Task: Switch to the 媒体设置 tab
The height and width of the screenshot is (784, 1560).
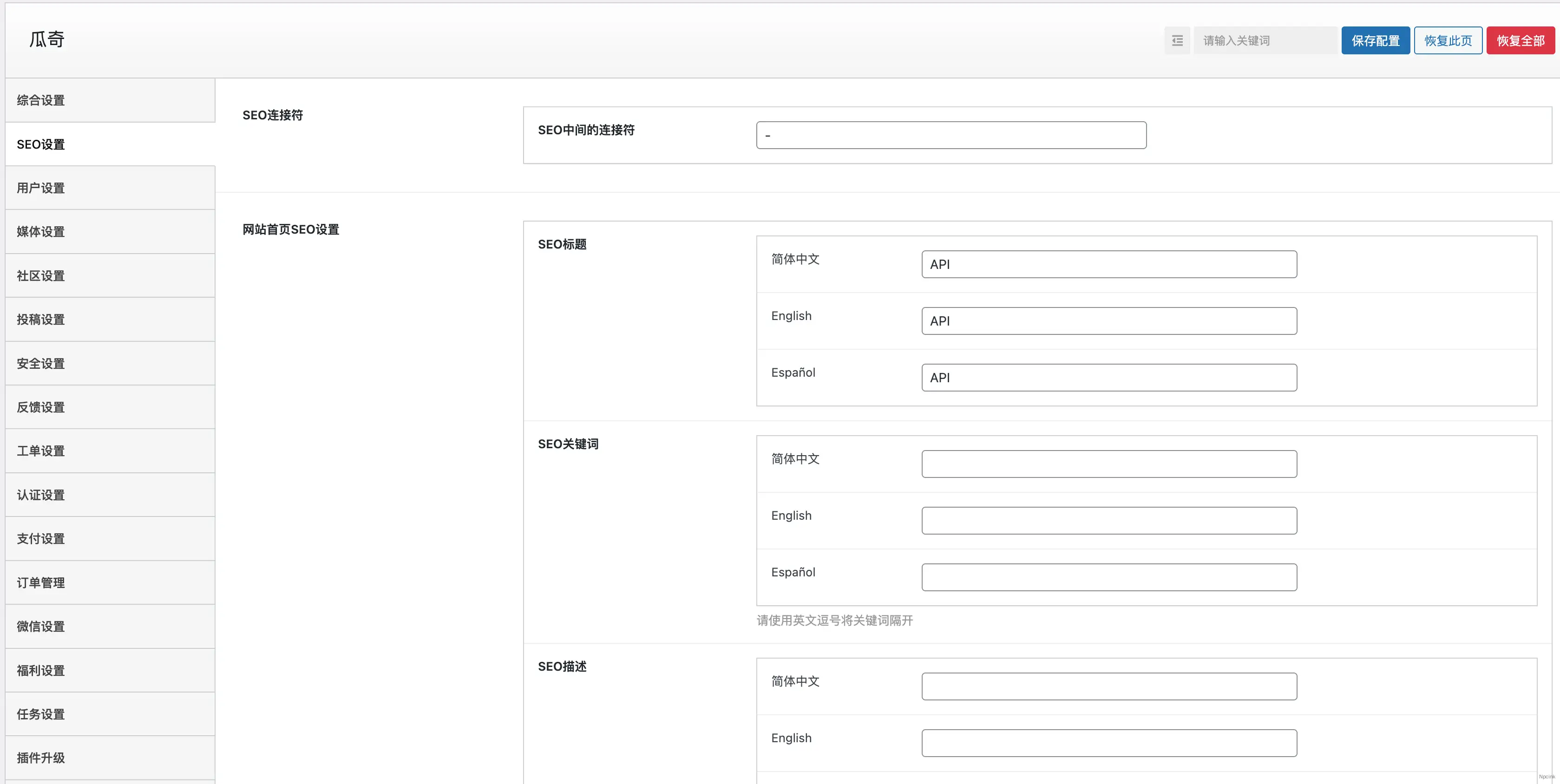Action: [x=110, y=232]
